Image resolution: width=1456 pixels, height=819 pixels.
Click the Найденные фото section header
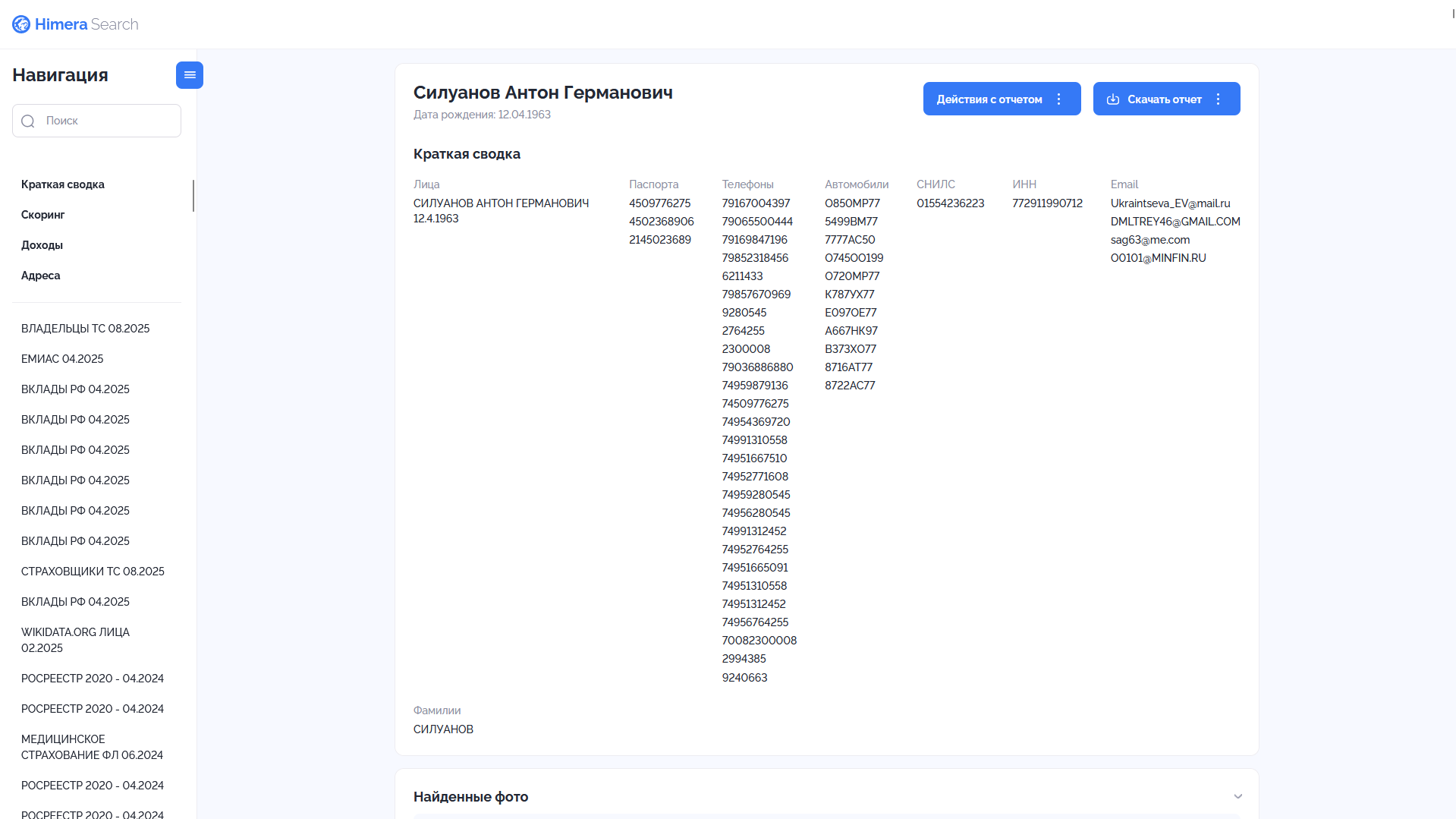pyautogui.click(x=470, y=796)
